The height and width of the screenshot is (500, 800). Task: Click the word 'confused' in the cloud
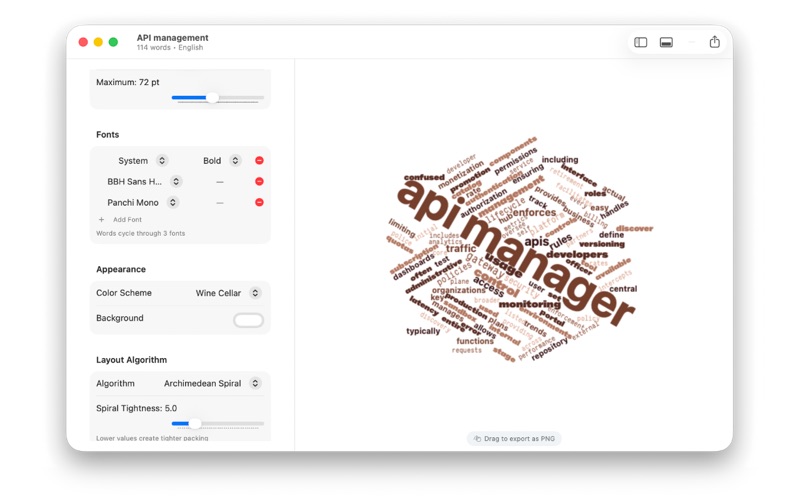[424, 178]
